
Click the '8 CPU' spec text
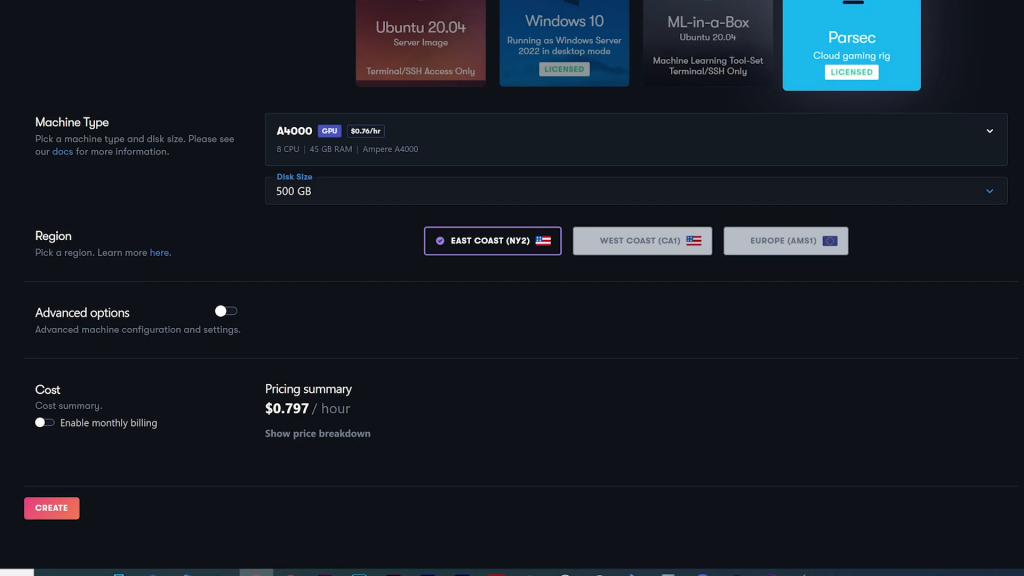pos(288,150)
